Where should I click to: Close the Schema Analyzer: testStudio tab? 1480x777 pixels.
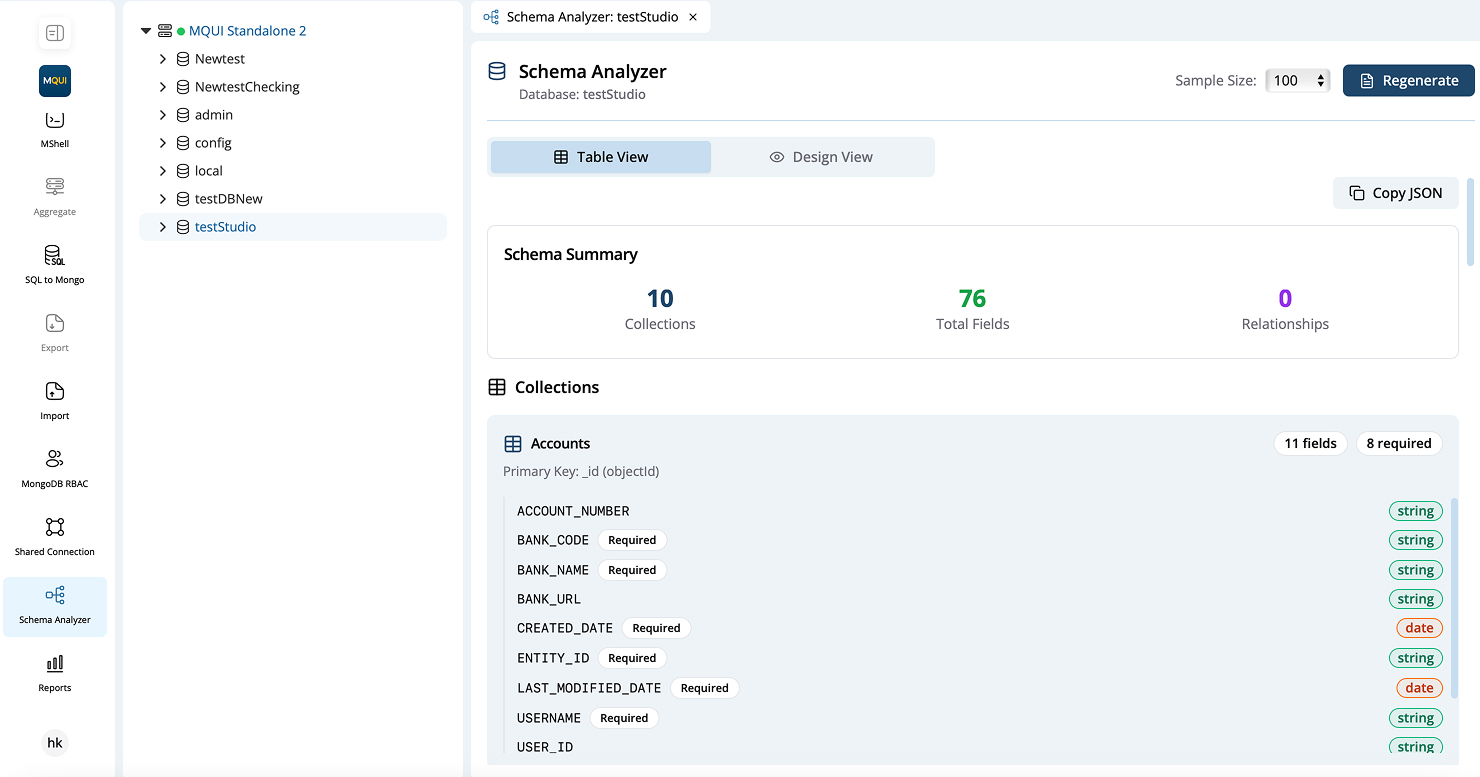tap(692, 17)
